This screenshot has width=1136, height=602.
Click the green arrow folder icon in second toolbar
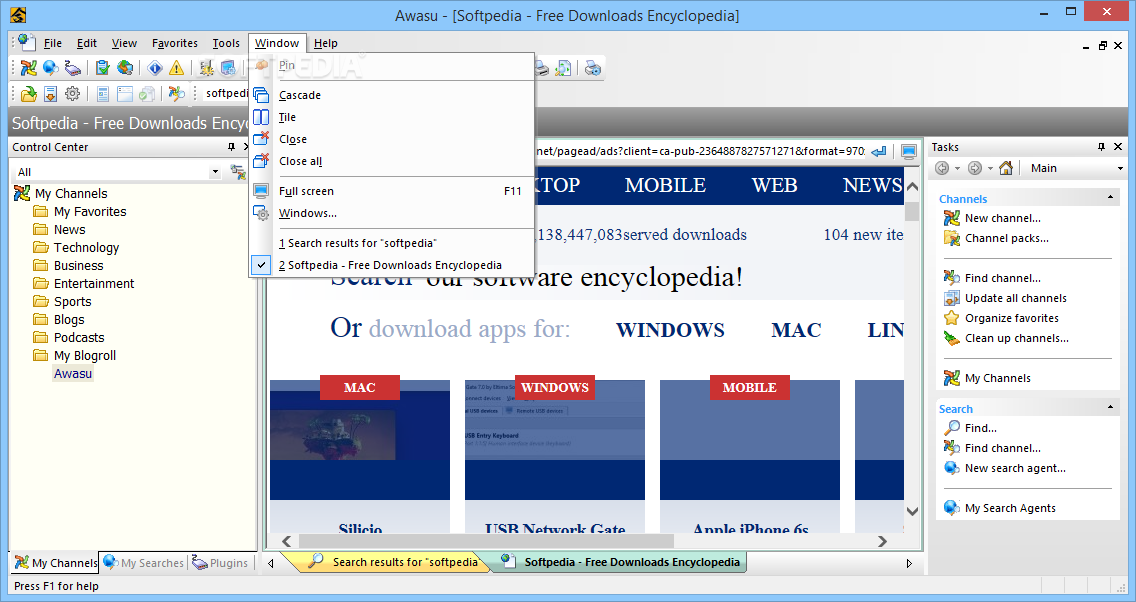tap(28, 93)
